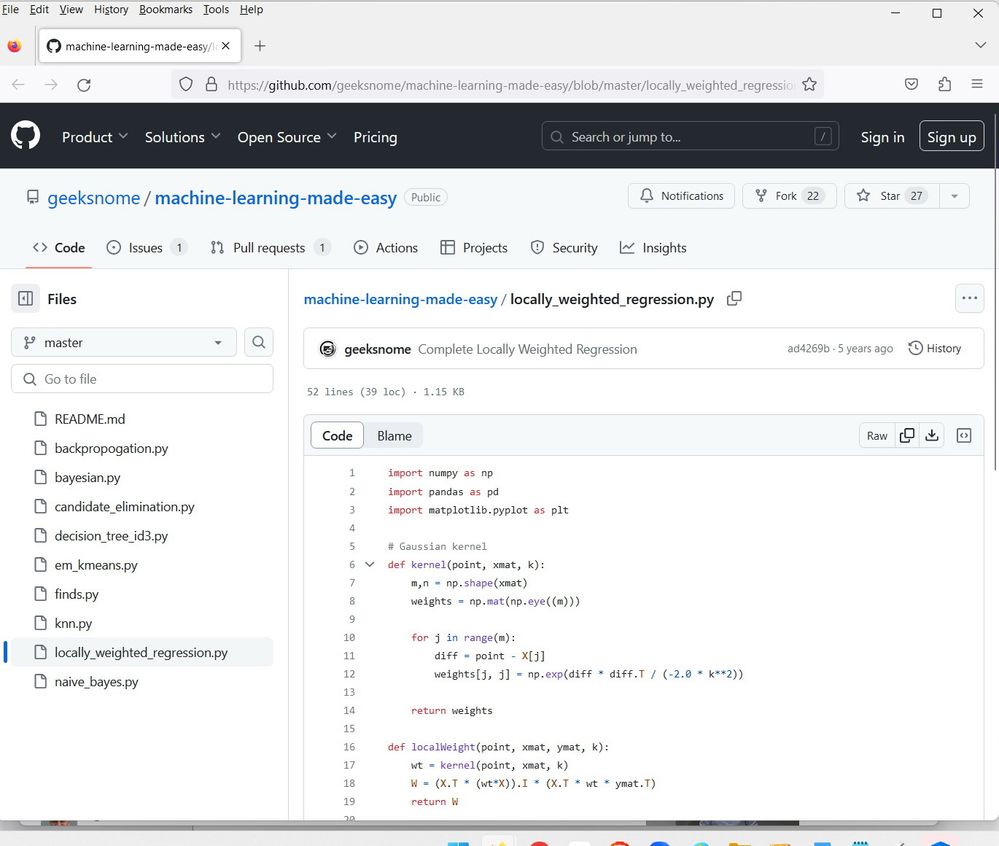
Task: Click the Go to file input
Action: 142,379
